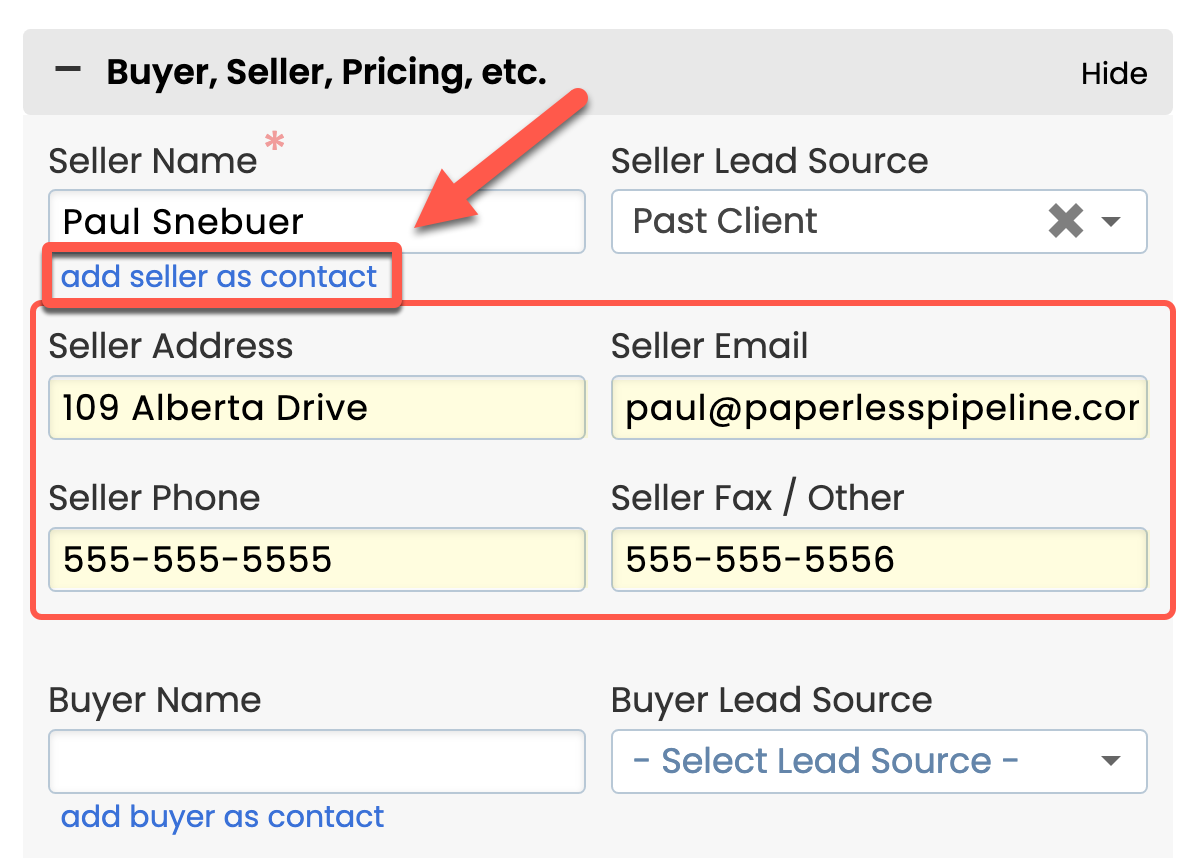Click the Hide link in the section header

tap(1114, 74)
